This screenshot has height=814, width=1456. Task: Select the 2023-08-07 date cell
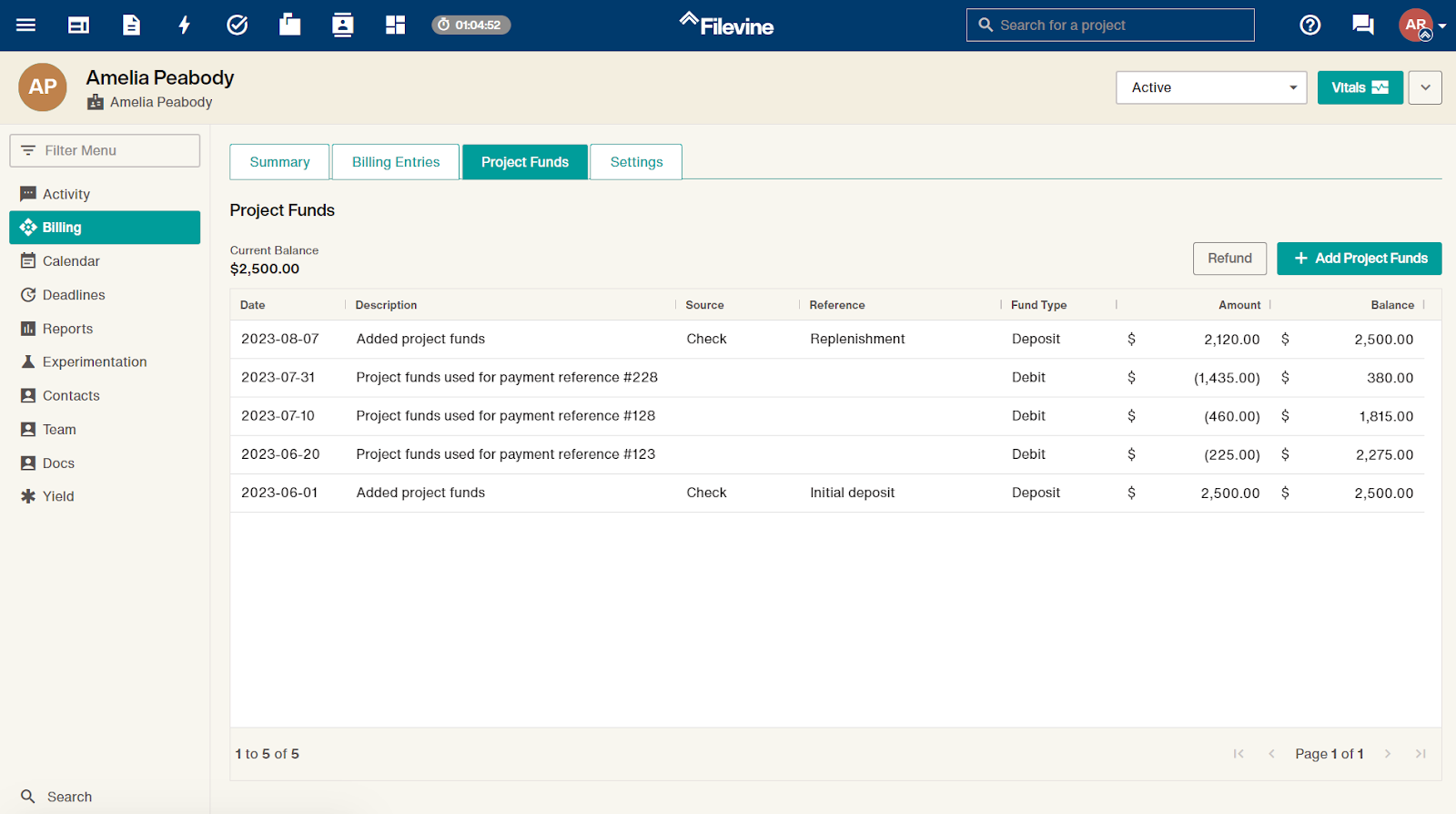click(280, 339)
